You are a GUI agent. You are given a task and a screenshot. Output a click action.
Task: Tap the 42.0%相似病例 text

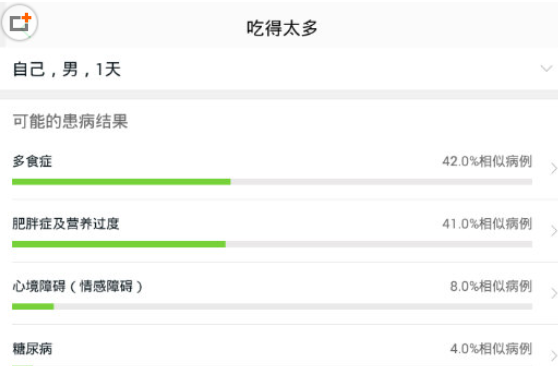point(487,161)
